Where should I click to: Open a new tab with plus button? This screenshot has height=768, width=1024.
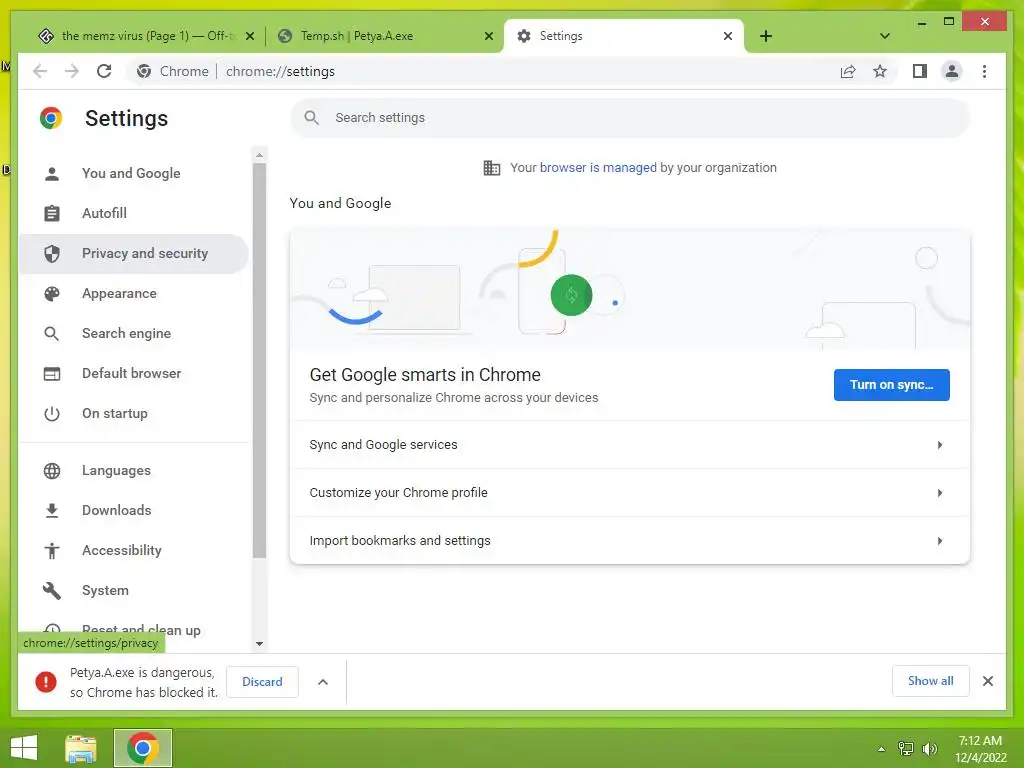click(766, 36)
